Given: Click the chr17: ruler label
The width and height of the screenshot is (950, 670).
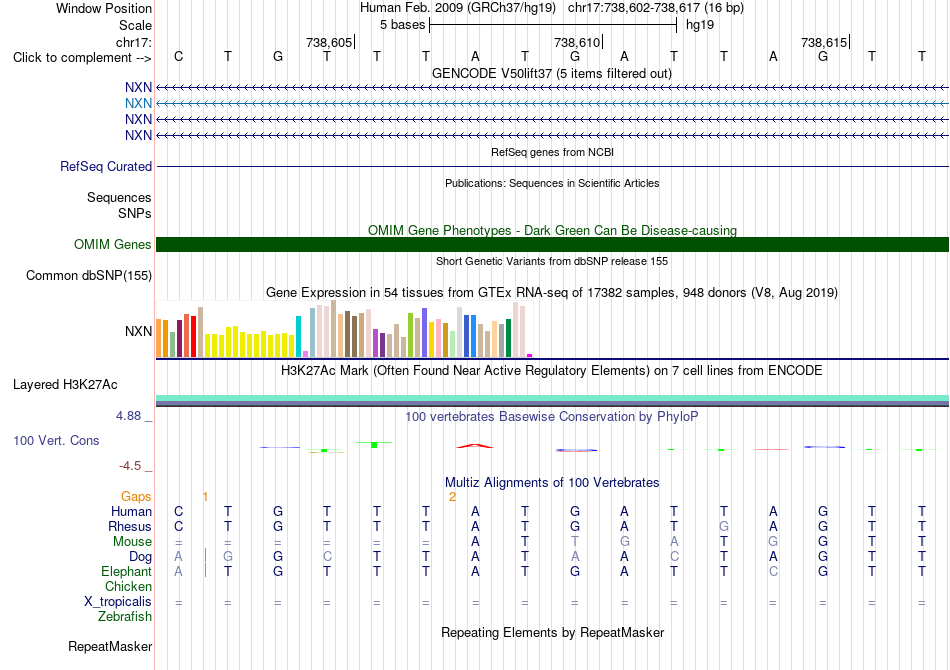Looking at the screenshot, I should point(133,42).
